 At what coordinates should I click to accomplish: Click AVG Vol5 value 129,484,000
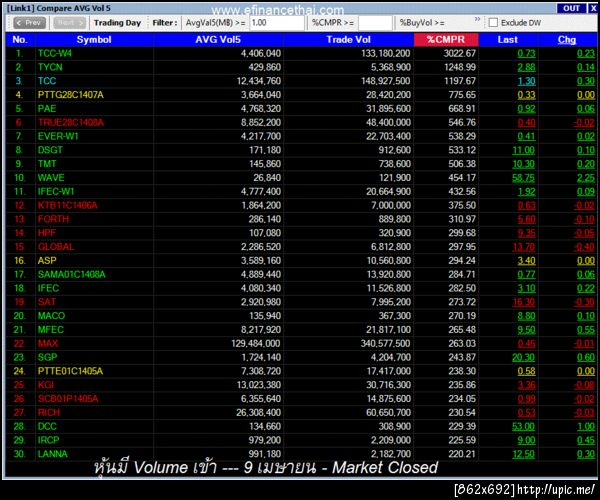[256, 344]
